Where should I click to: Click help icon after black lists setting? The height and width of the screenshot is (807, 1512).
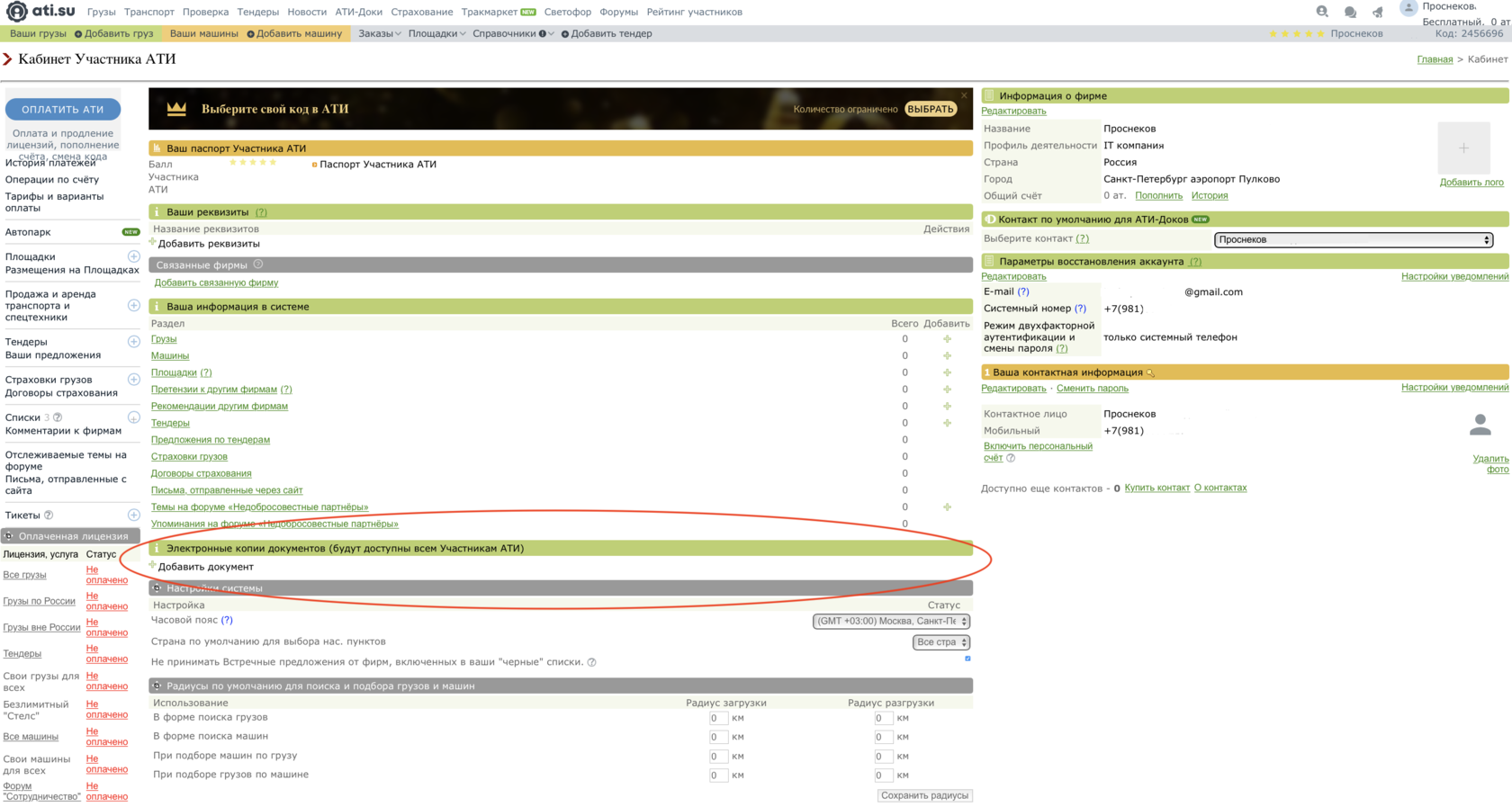coord(591,662)
